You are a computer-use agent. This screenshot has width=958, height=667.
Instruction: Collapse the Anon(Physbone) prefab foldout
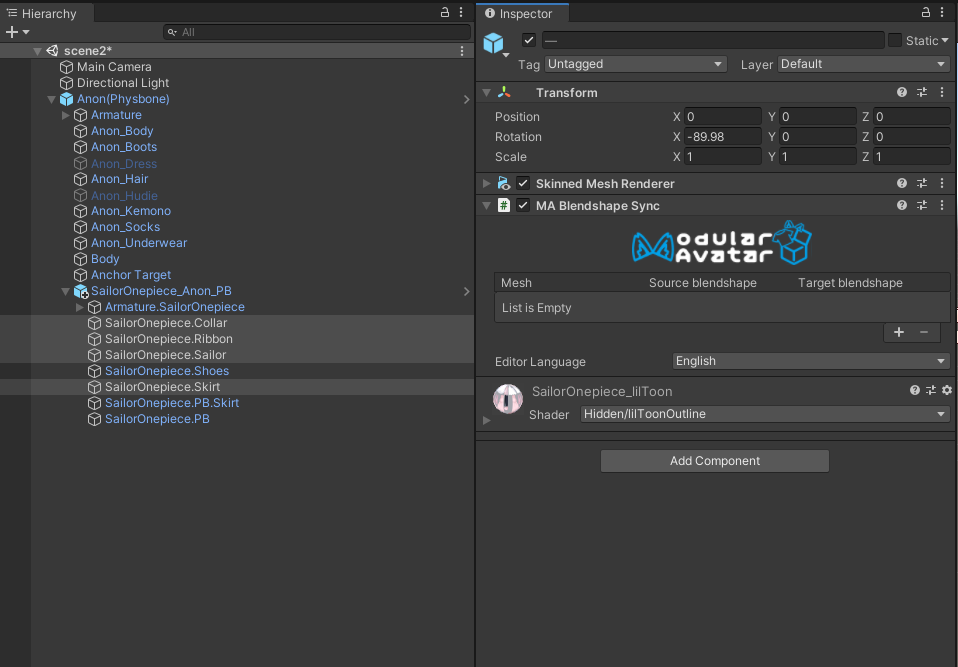click(52, 99)
